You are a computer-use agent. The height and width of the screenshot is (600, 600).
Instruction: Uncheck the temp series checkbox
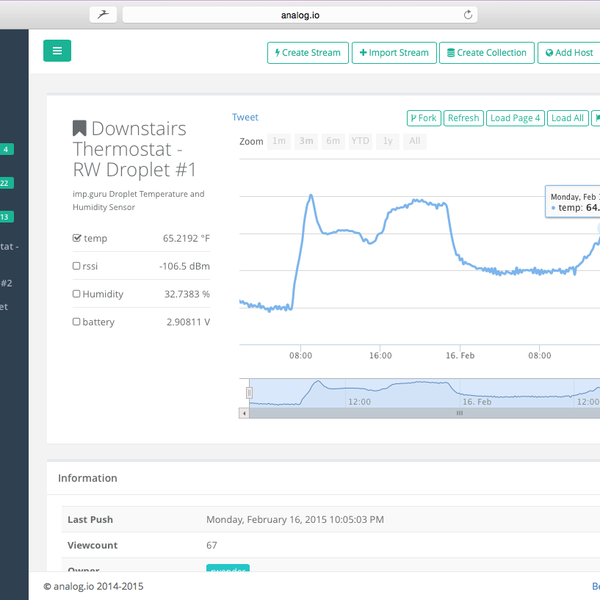coord(77,239)
